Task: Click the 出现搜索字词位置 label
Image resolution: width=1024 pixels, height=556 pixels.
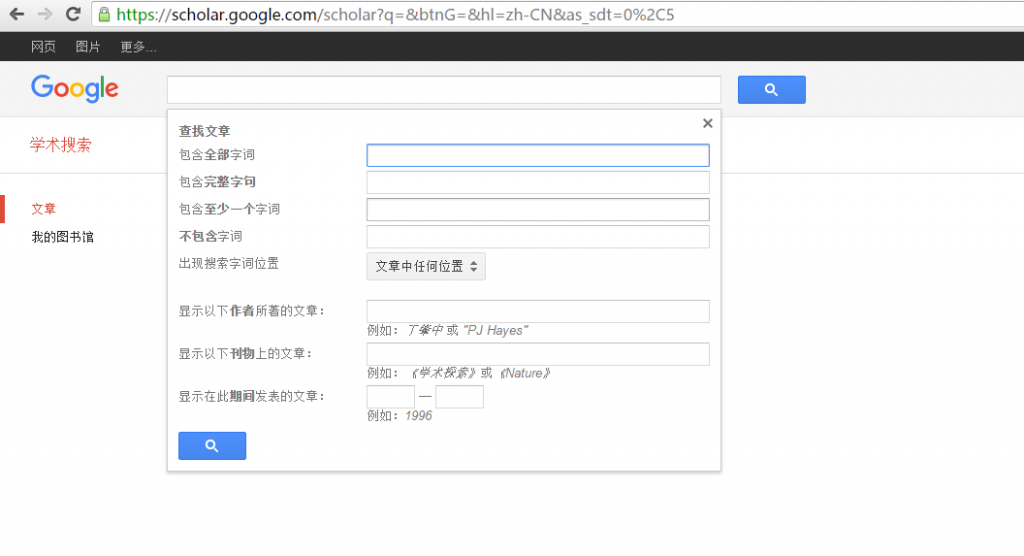Action: [x=229, y=263]
